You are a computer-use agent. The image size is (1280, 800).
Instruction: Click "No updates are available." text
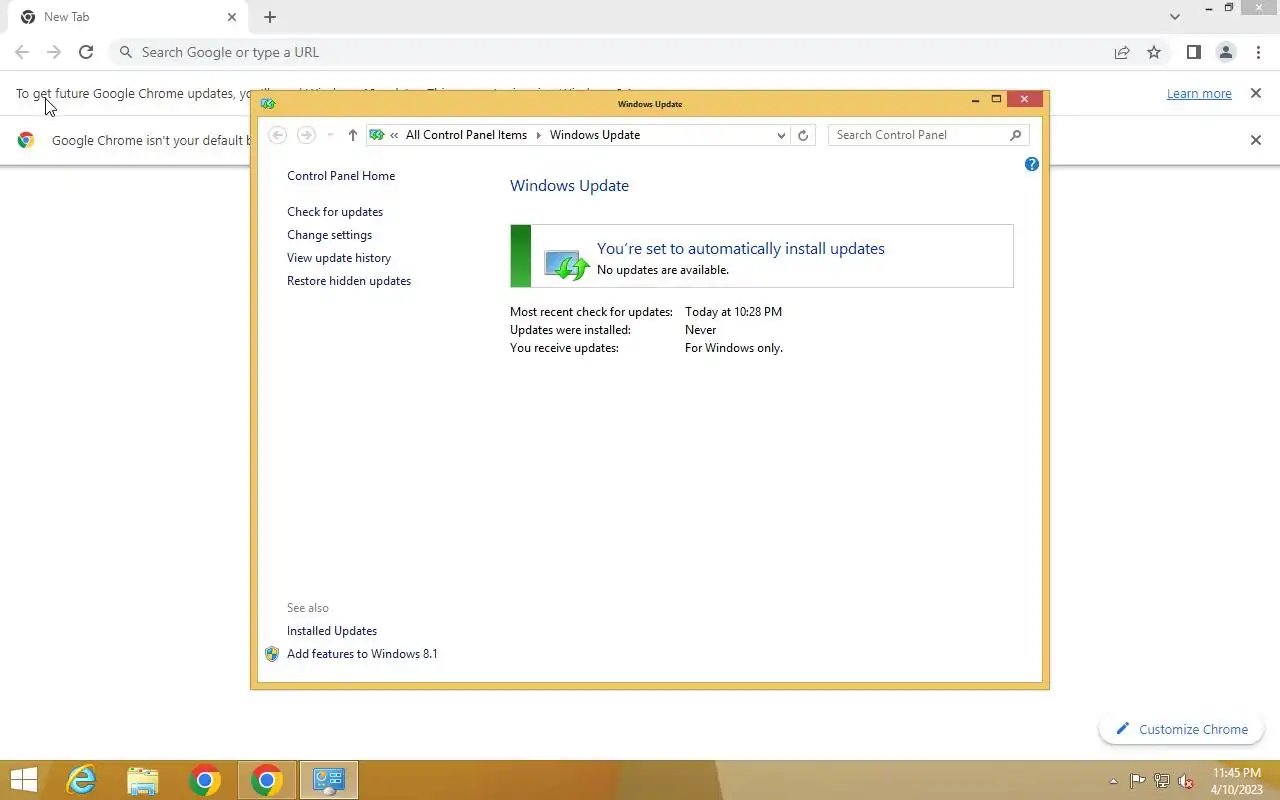[663, 270]
